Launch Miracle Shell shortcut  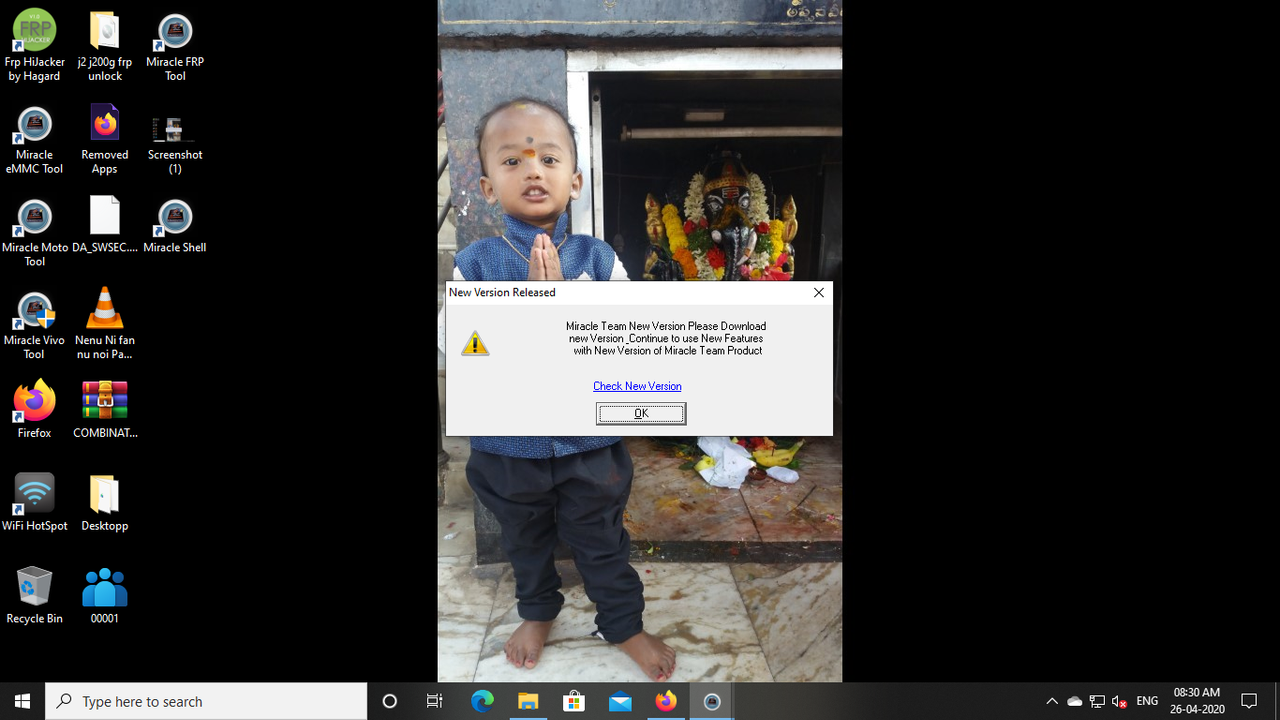click(x=175, y=225)
